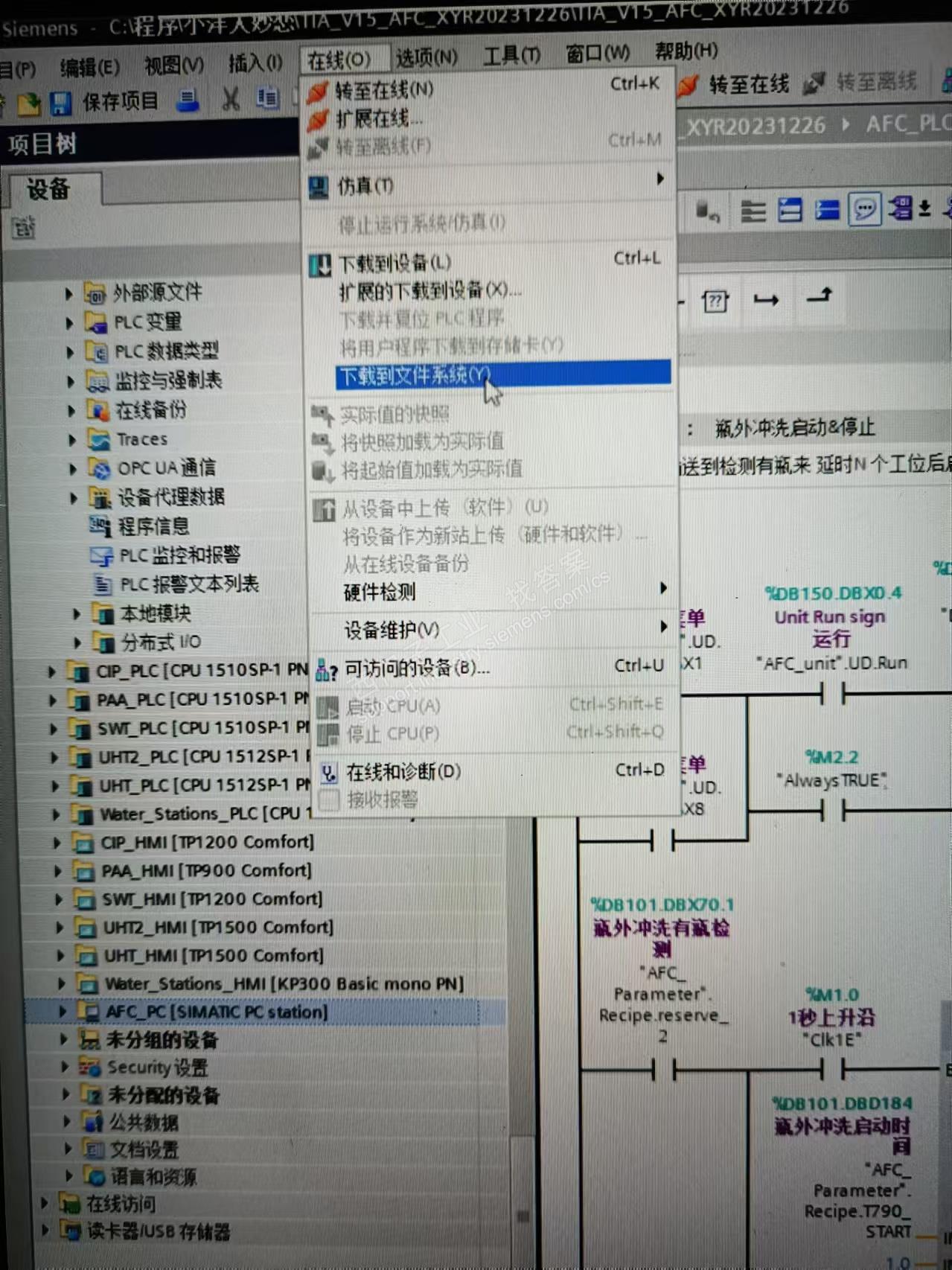Click the open project folder icon
Viewport: 952px width, 1270px height.
(x=28, y=104)
